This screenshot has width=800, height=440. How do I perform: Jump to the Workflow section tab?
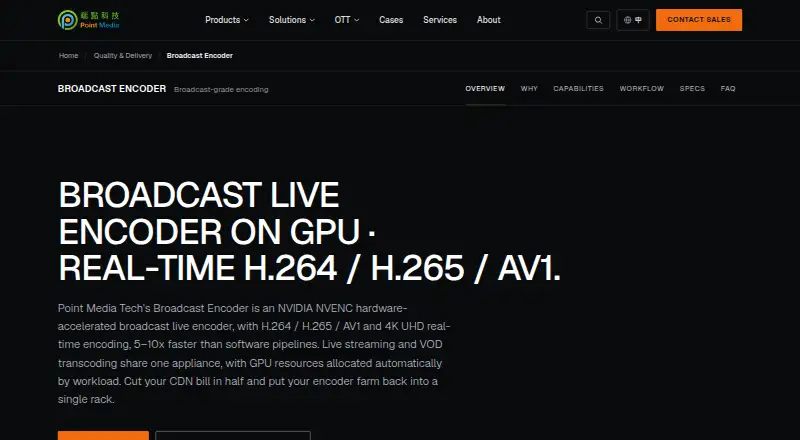[642, 88]
